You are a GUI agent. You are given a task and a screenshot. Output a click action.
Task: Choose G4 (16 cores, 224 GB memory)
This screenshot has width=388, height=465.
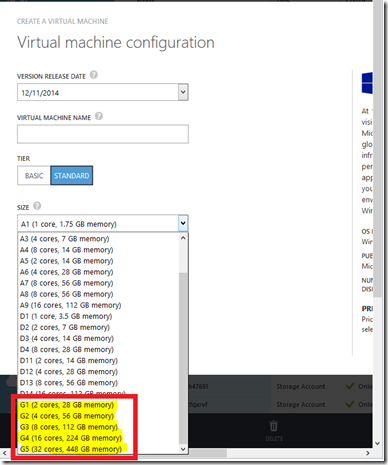(98, 438)
